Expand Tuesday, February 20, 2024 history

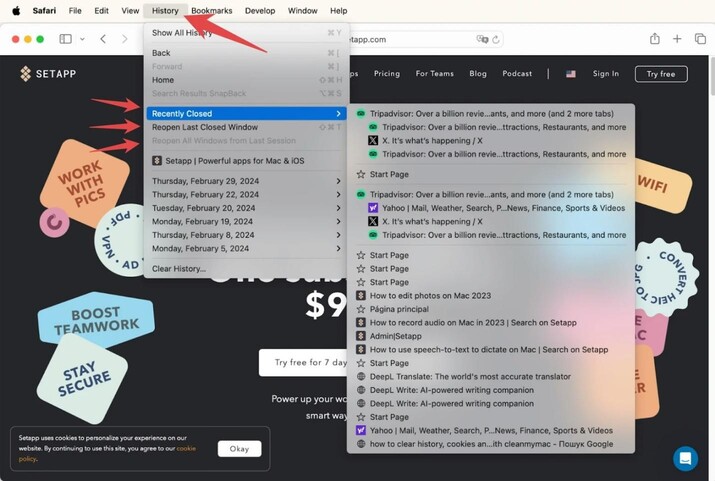tap(246, 208)
